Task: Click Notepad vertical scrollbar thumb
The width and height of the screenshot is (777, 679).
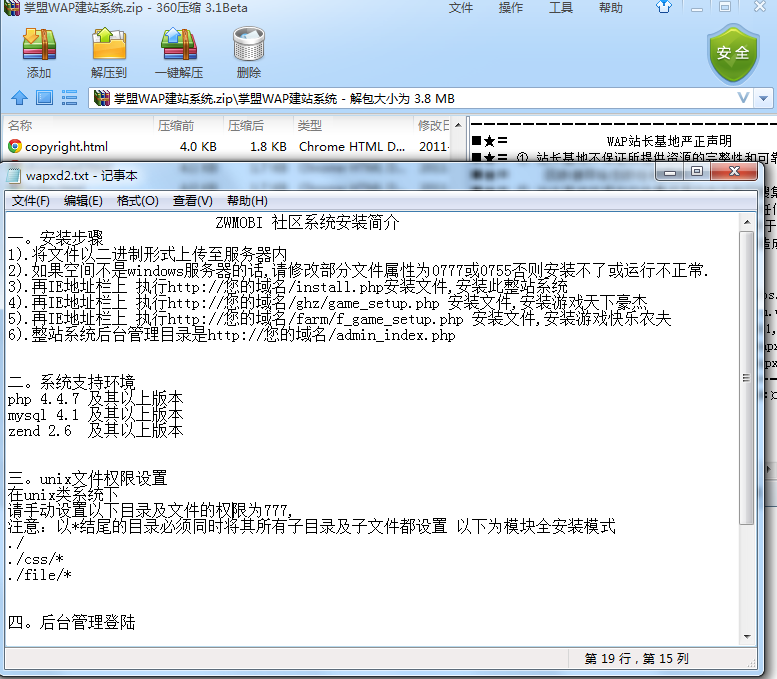Action: coord(747,378)
